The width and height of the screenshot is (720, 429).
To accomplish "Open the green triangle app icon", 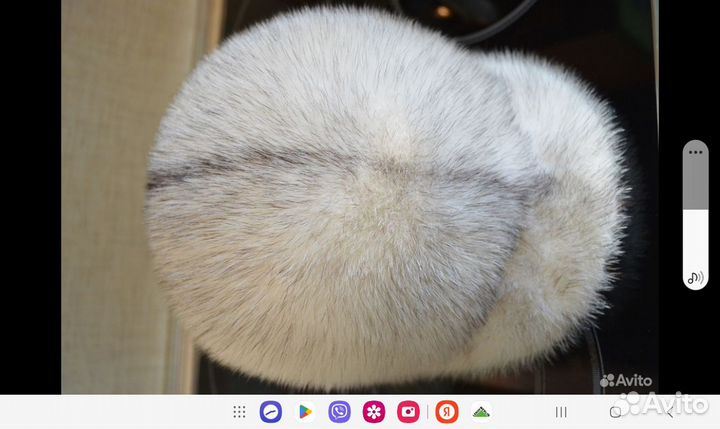I will [481, 412].
